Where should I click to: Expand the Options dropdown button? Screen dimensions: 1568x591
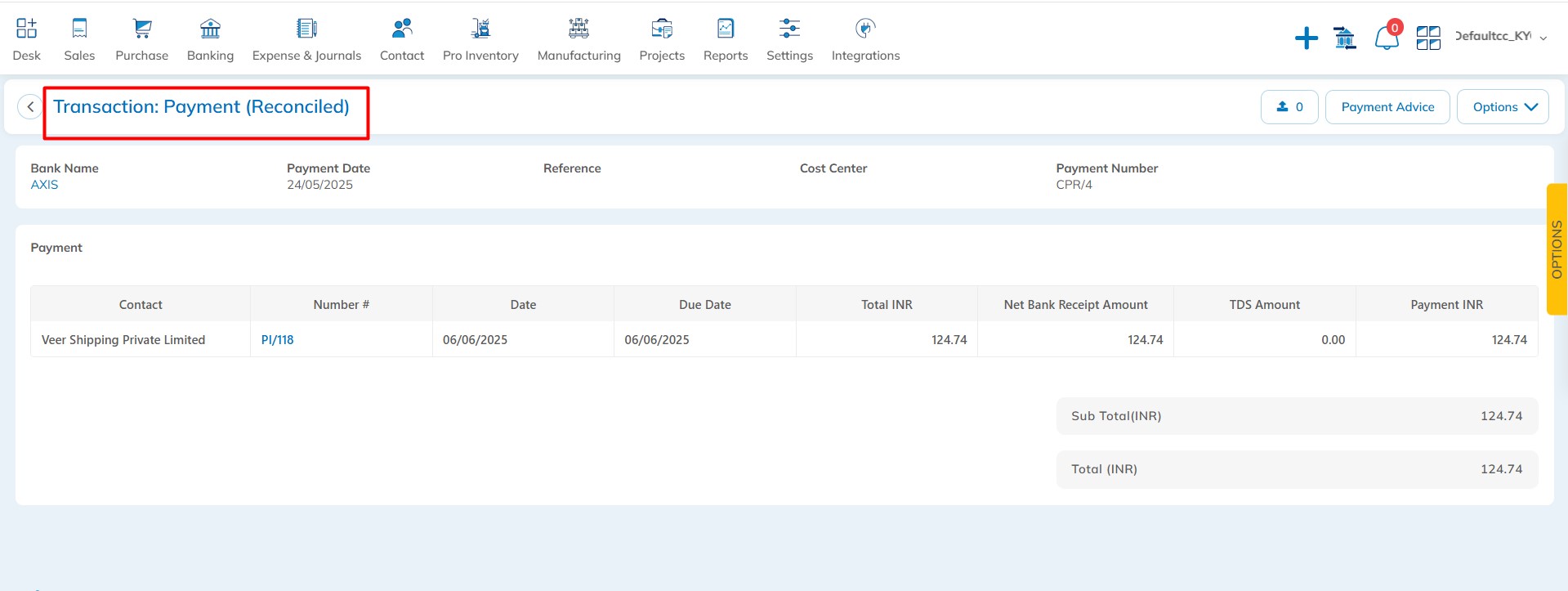pos(1503,107)
